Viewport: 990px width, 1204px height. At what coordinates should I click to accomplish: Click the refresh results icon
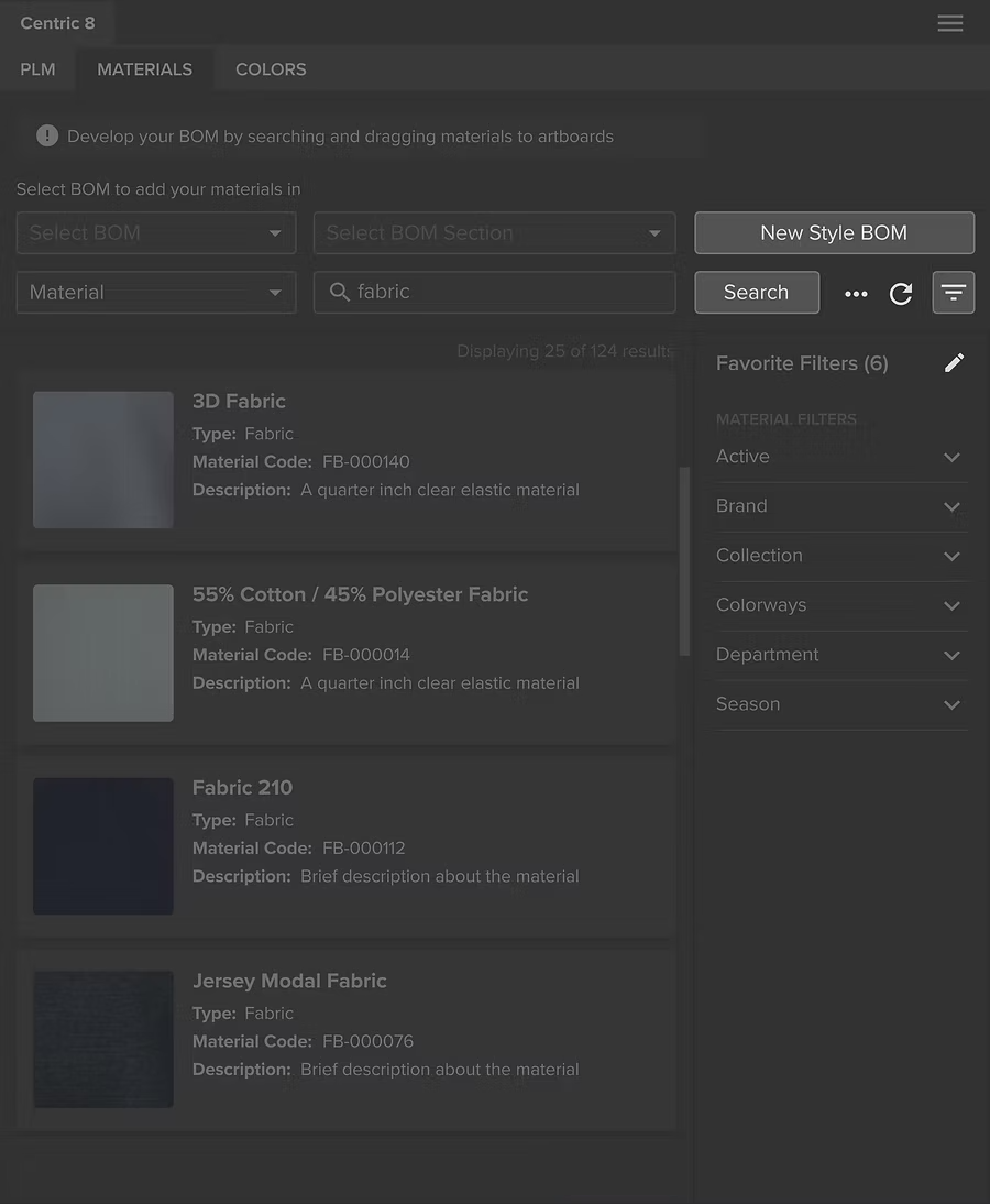pos(901,293)
